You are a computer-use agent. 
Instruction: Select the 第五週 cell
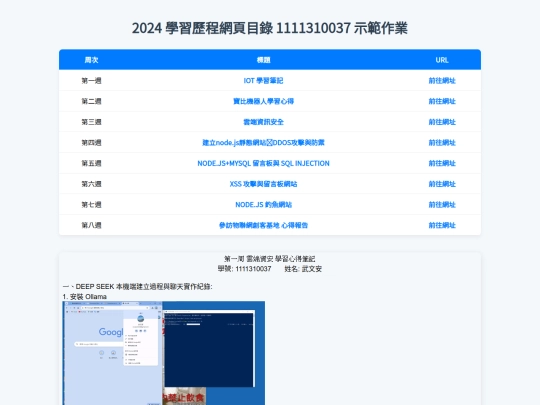pos(91,163)
